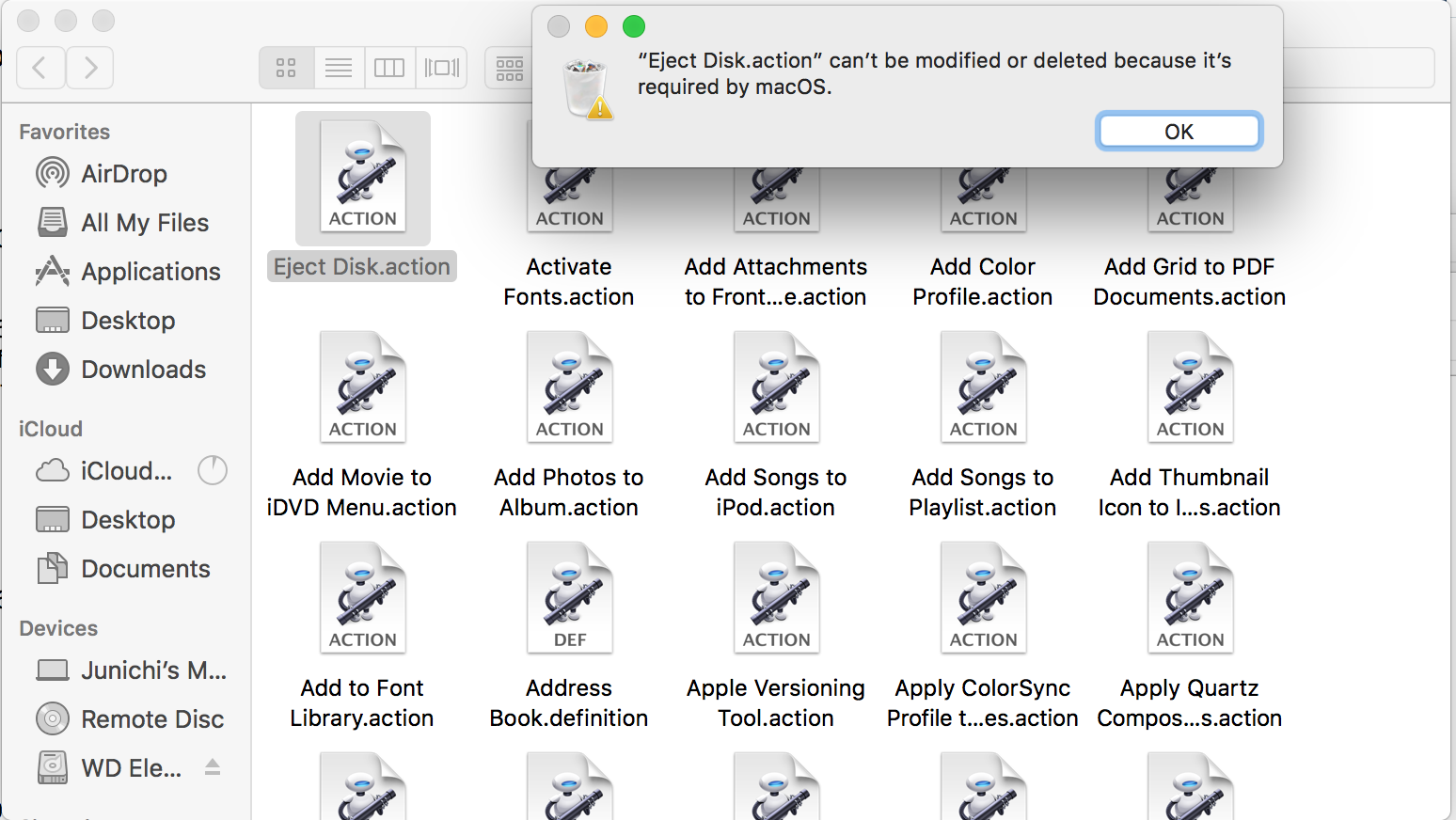Click the Add Photos to Album.action label
The image size is (1456, 820).
click(x=569, y=493)
